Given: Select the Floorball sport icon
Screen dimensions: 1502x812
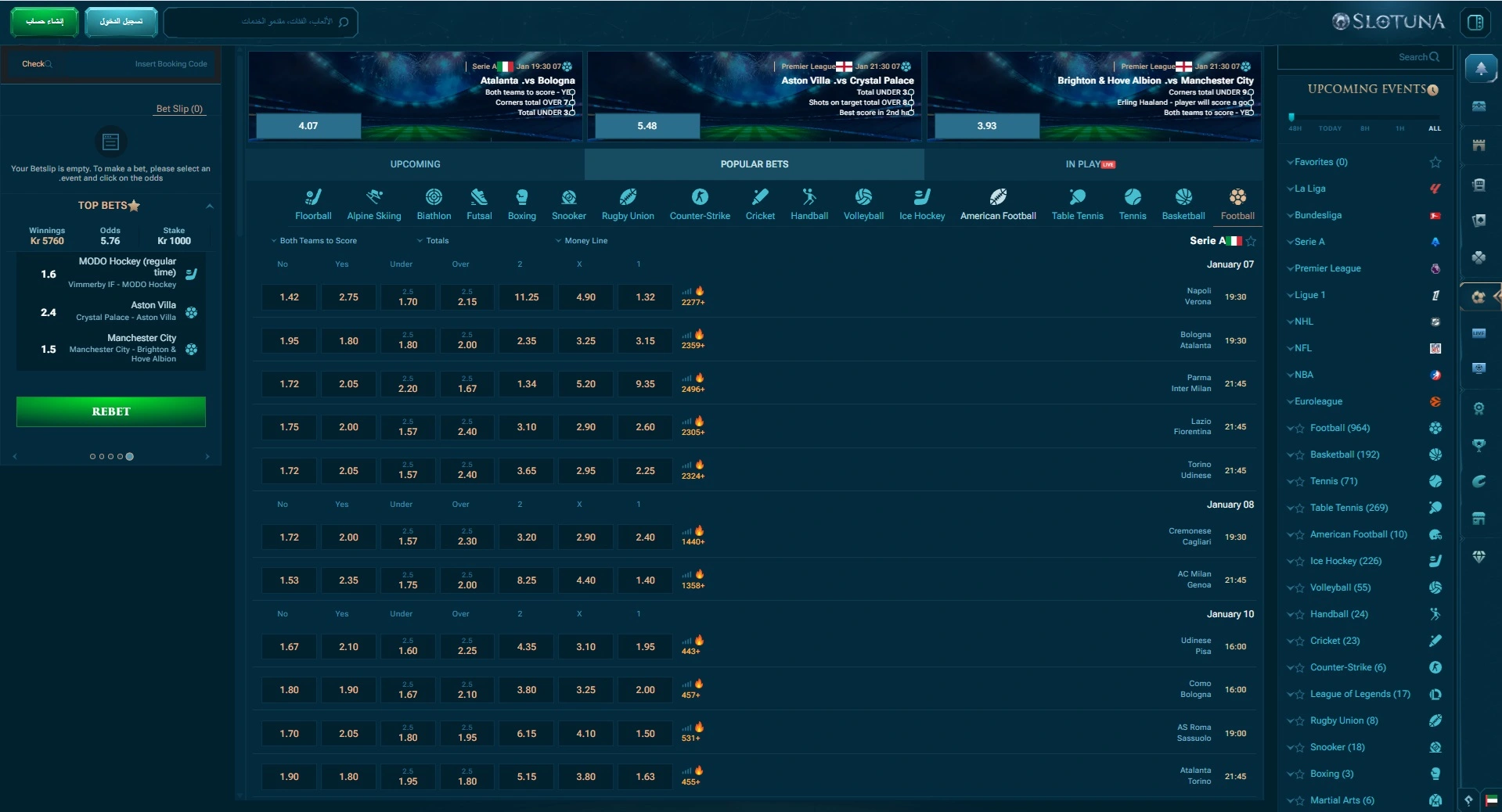Looking at the screenshot, I should (313, 197).
